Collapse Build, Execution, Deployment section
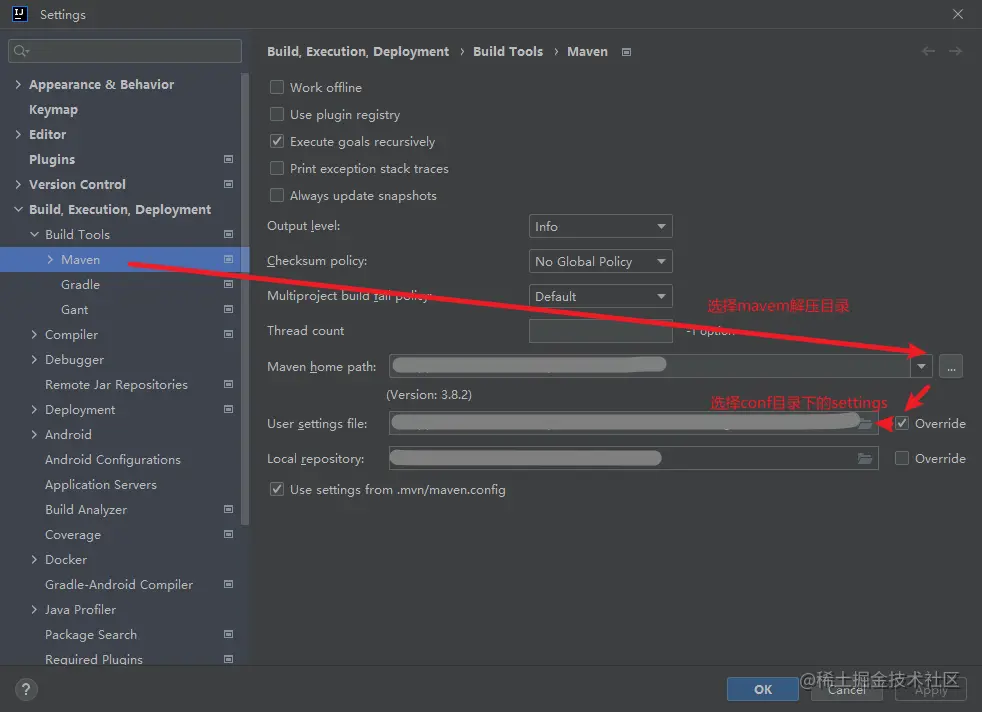Viewport: 982px width, 712px height. pos(18,209)
